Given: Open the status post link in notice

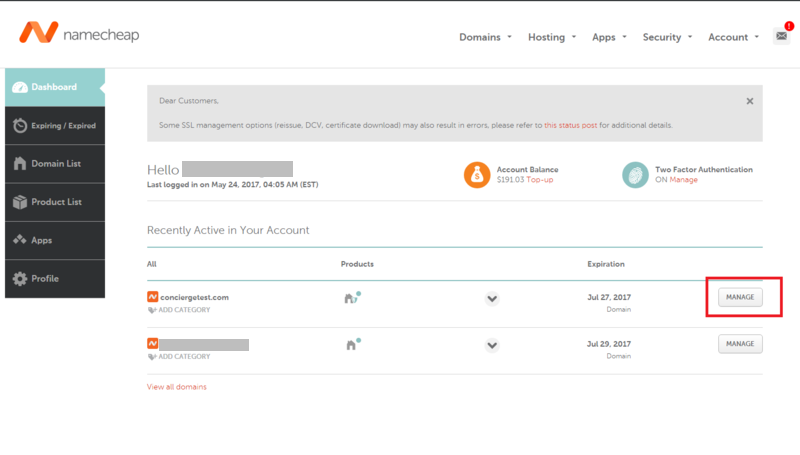Looking at the screenshot, I should pyautogui.click(x=571, y=125).
